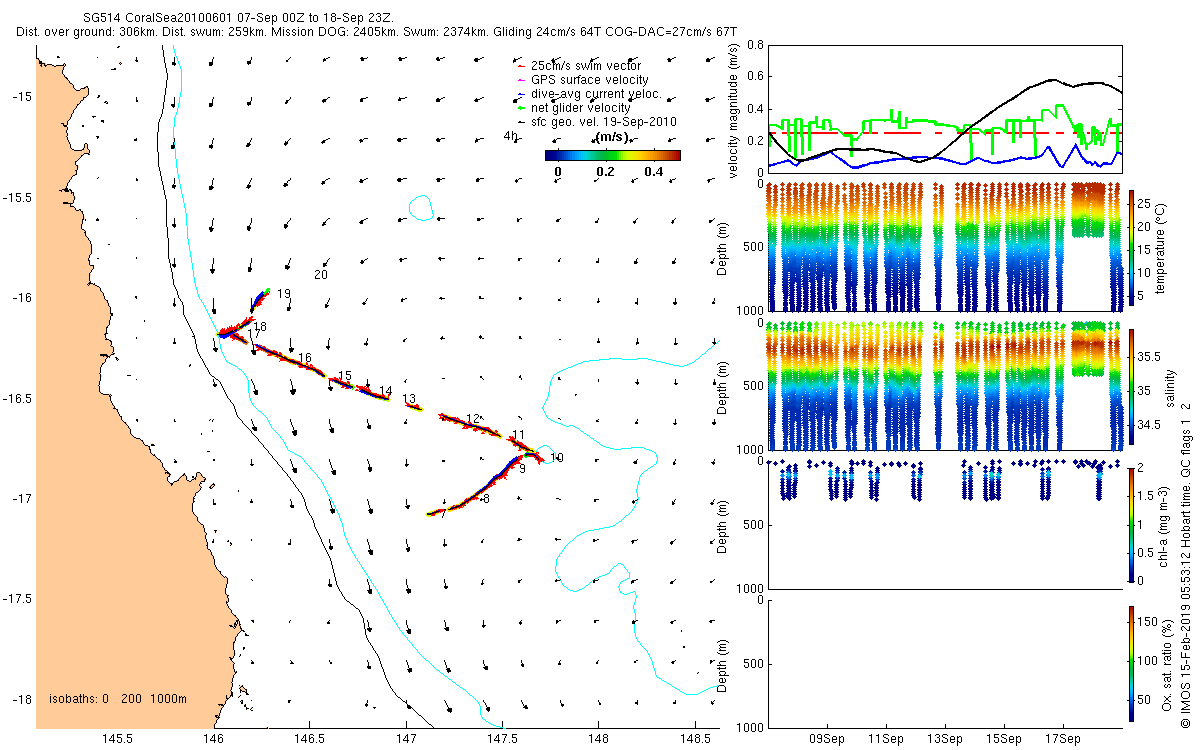
Task: Click track day label '12' on the glider track
Action: [474, 418]
